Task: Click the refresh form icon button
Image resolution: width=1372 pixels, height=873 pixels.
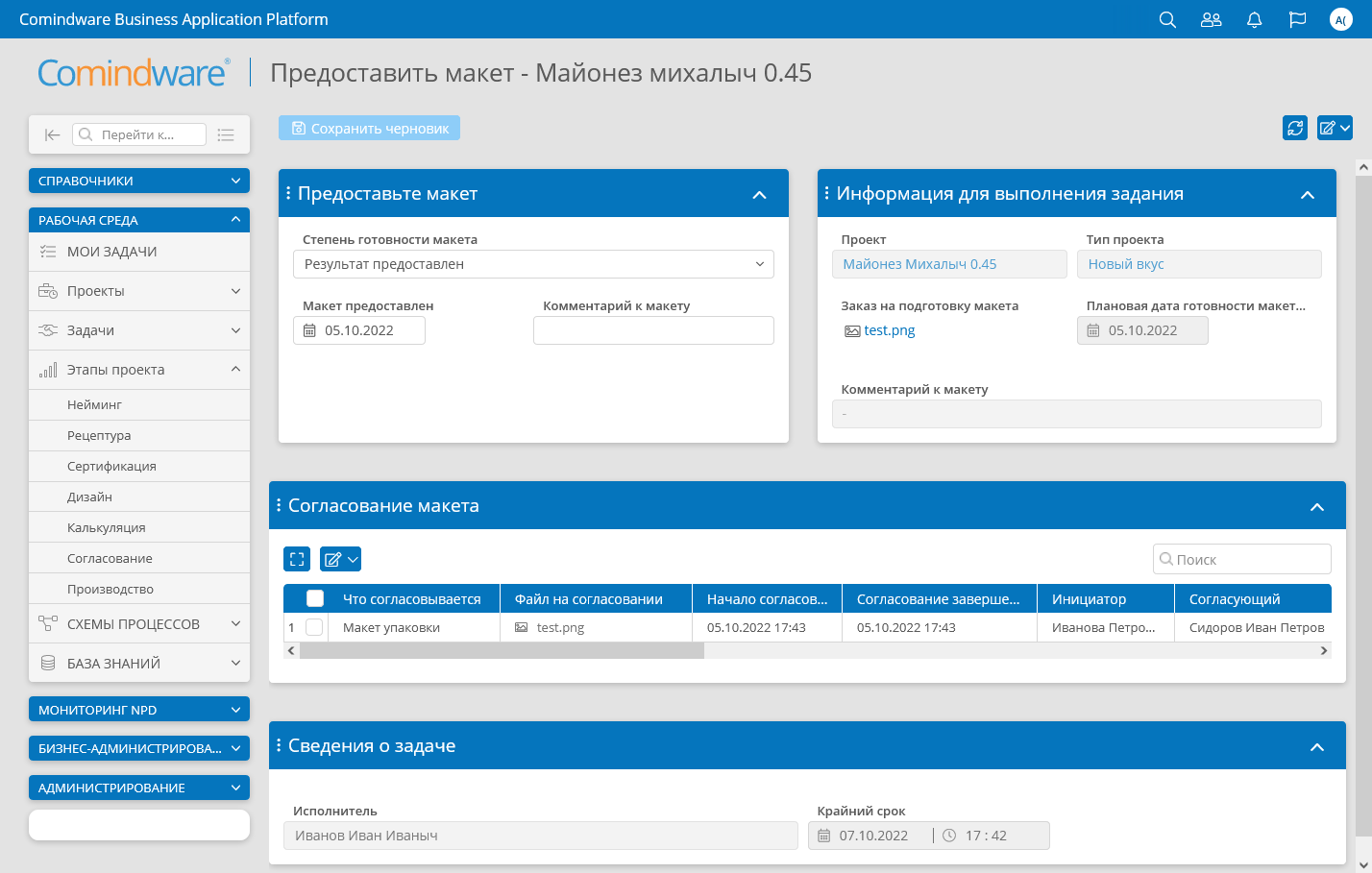Action: tap(1295, 128)
